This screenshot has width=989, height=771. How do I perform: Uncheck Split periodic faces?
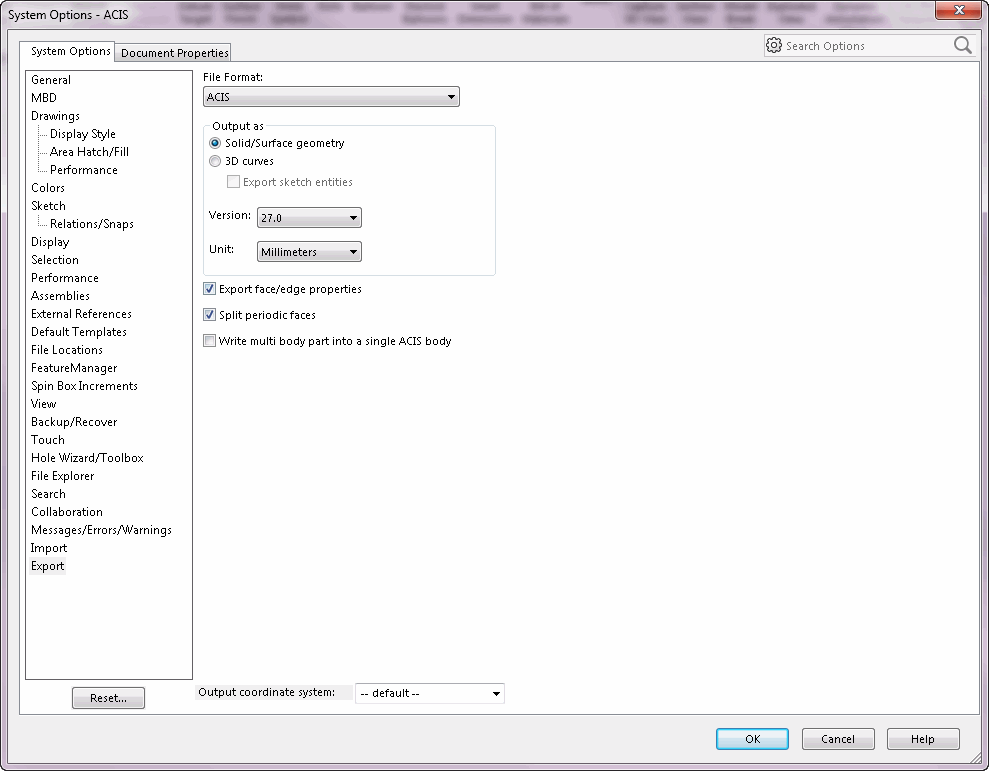pyautogui.click(x=209, y=315)
